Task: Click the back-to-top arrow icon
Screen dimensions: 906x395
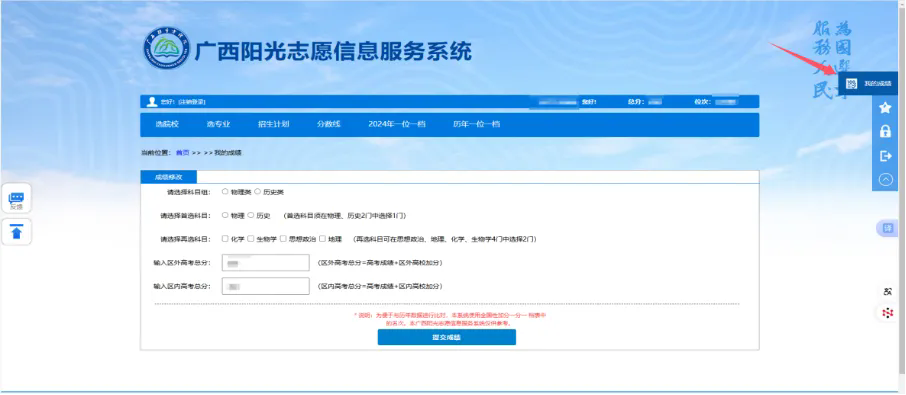Action: point(16,232)
